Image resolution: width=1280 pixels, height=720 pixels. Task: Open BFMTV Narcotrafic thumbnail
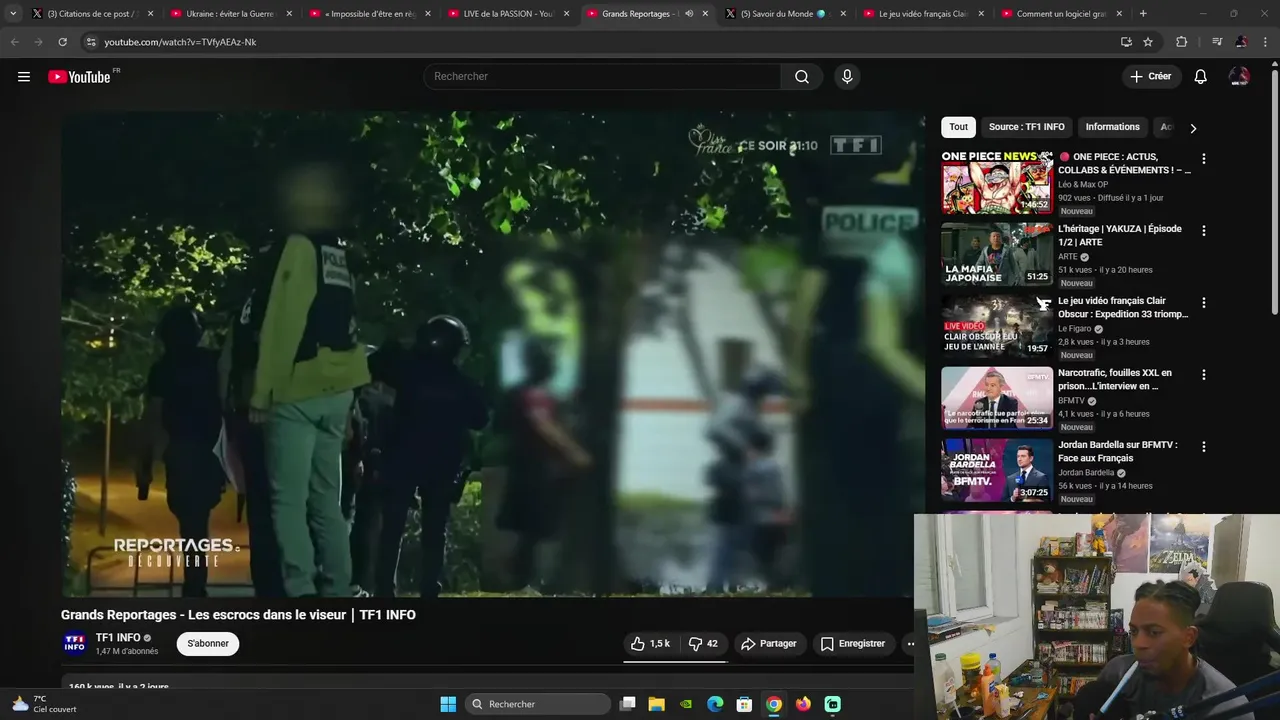[x=997, y=398]
